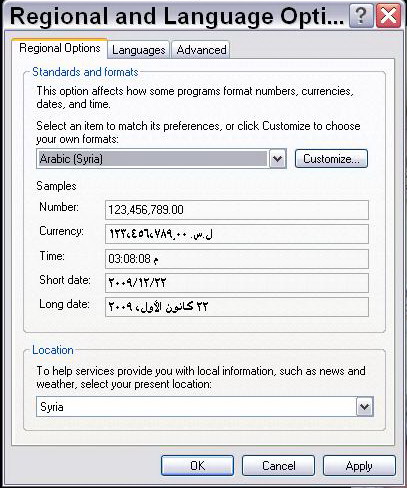Open the Languages tab
Viewport: 407px width, 488px height.
(139, 50)
